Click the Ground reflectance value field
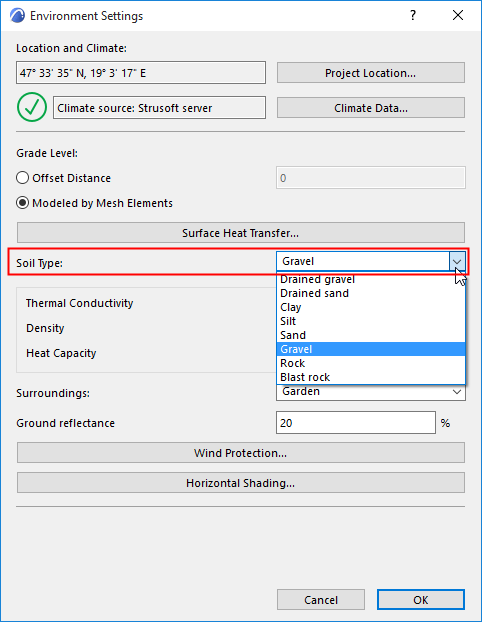 (x=356, y=423)
